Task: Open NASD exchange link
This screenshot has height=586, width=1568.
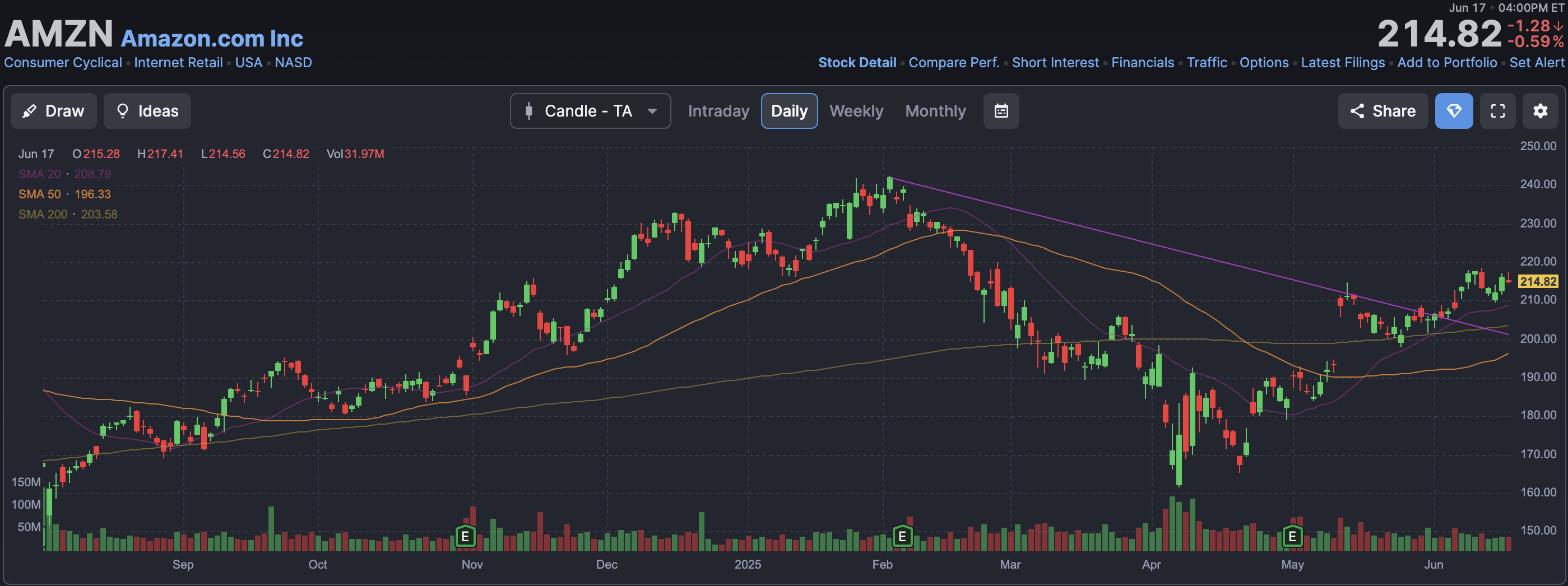Action: coord(293,63)
